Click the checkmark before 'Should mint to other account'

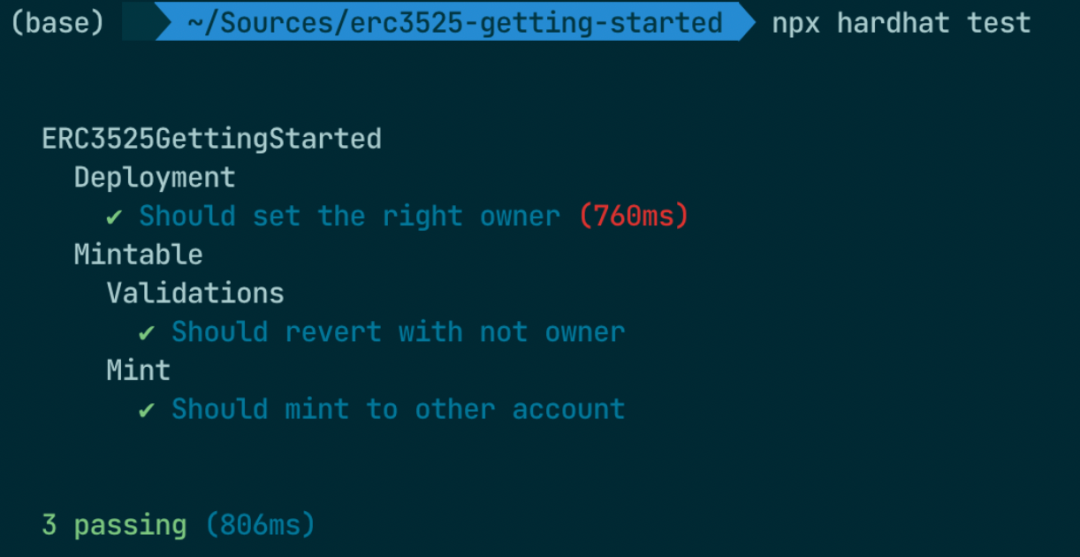[x=147, y=411]
